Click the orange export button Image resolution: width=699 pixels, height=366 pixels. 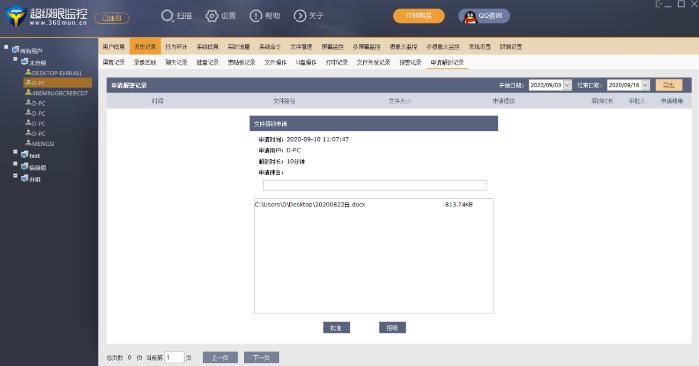click(x=668, y=85)
